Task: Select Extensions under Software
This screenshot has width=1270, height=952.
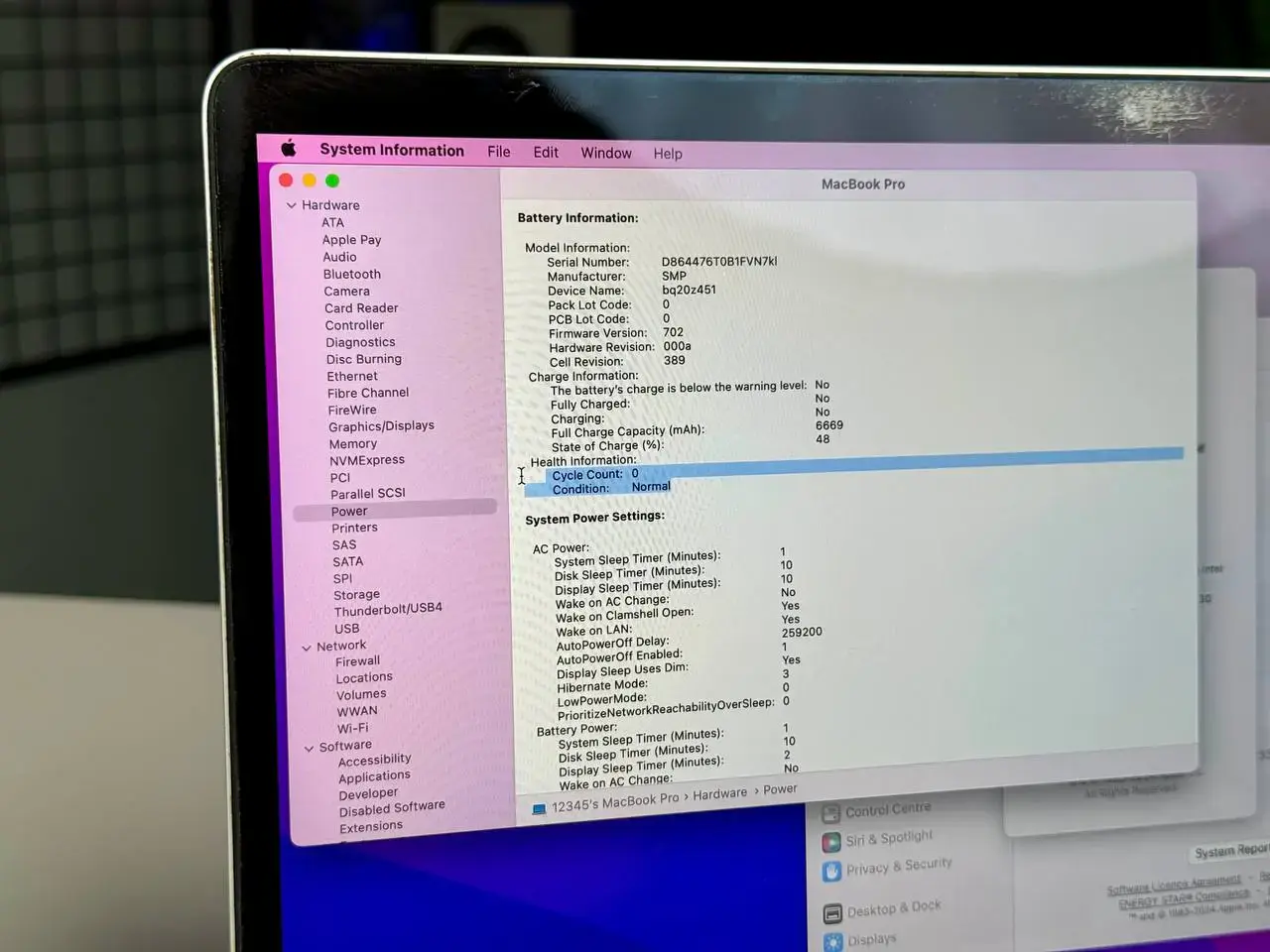Action: 371,827
